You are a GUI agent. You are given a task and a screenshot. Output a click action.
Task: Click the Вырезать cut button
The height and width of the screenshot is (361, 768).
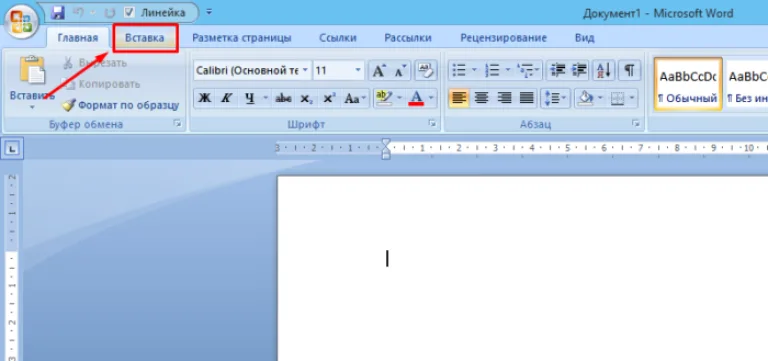(96, 63)
